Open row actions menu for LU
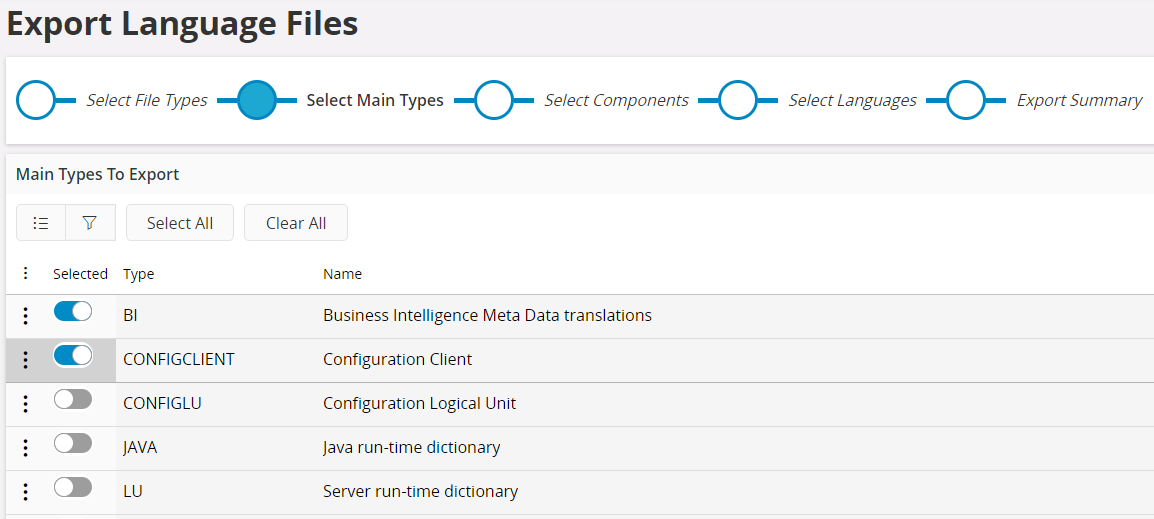This screenshot has height=519, width=1154. click(x=26, y=492)
